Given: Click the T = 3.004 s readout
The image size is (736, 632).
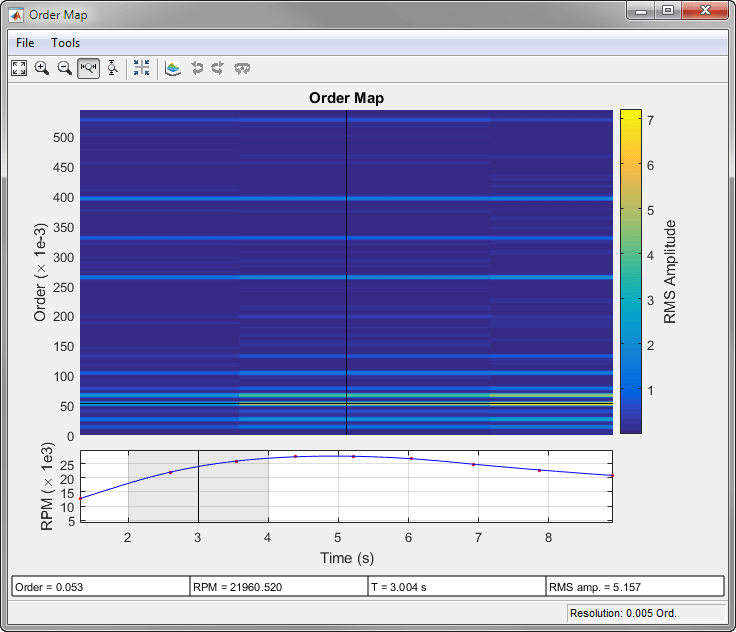Looking at the screenshot, I should pos(456,587).
